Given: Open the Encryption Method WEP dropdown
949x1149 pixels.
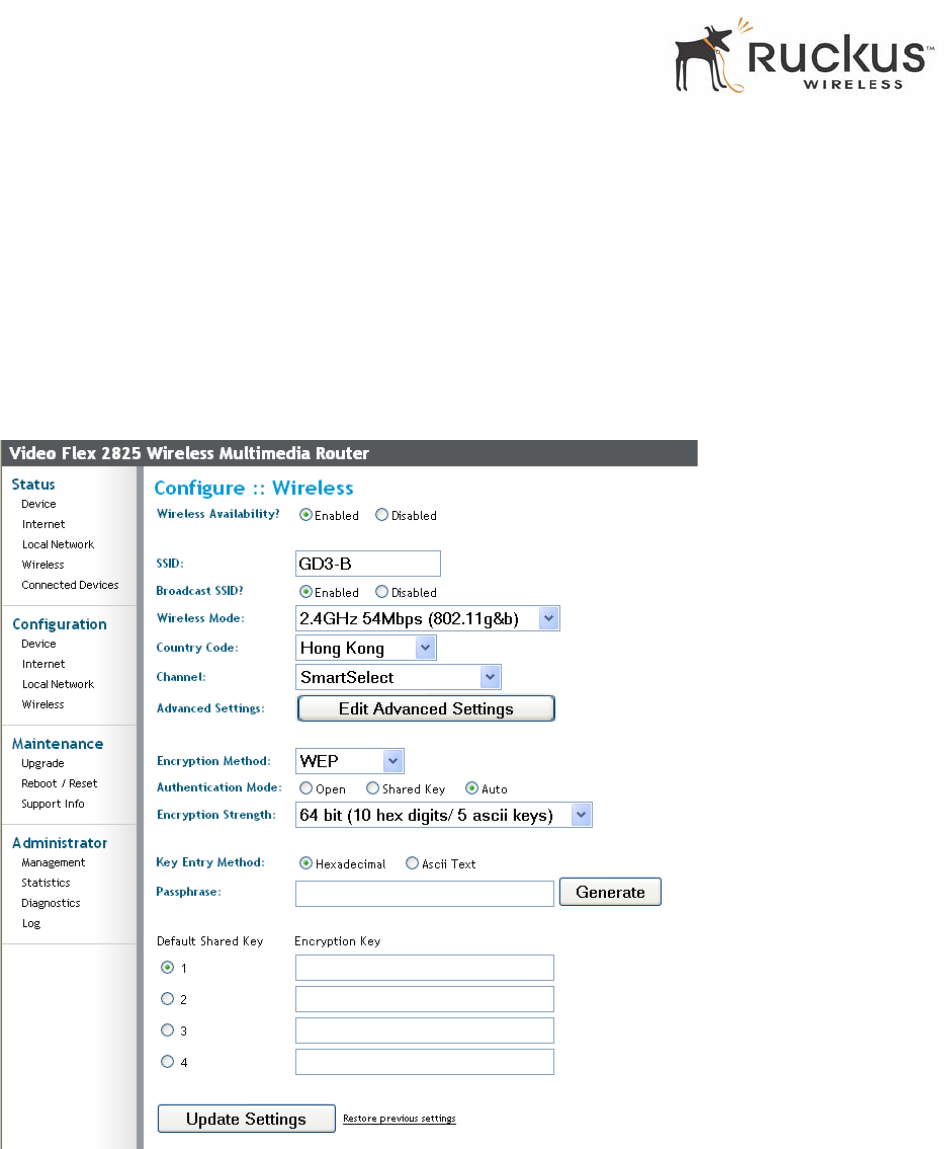Looking at the screenshot, I should (350, 761).
